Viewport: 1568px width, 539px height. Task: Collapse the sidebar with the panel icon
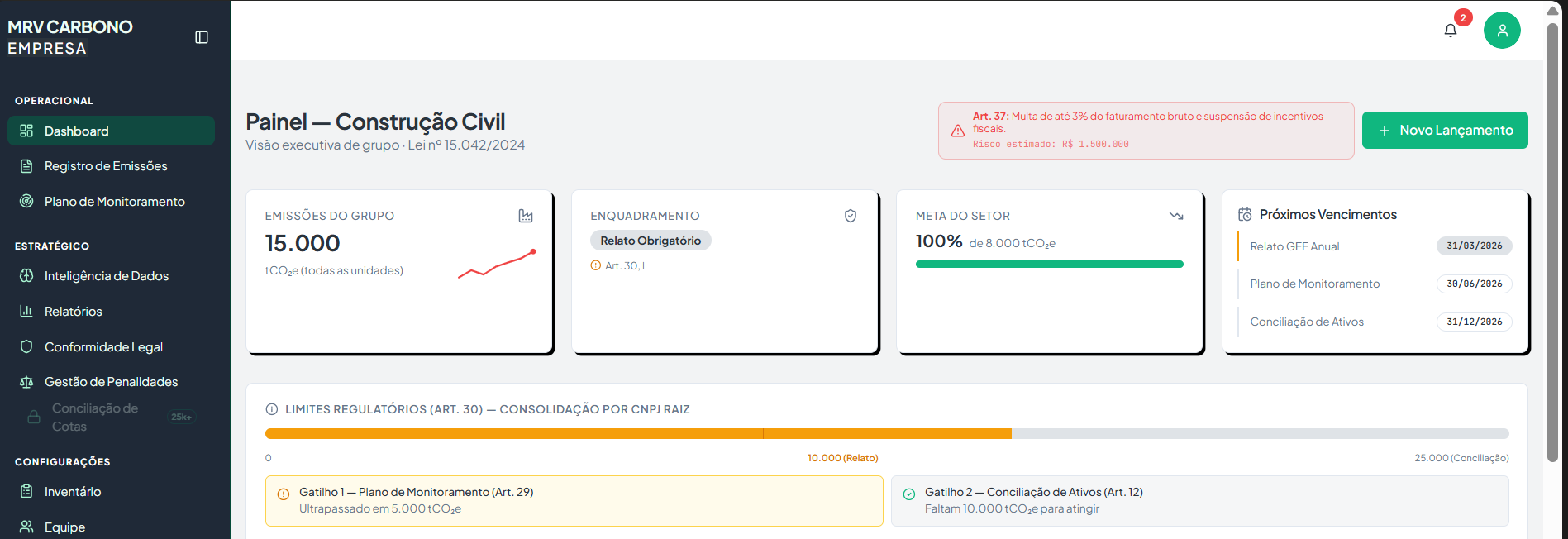coord(202,37)
